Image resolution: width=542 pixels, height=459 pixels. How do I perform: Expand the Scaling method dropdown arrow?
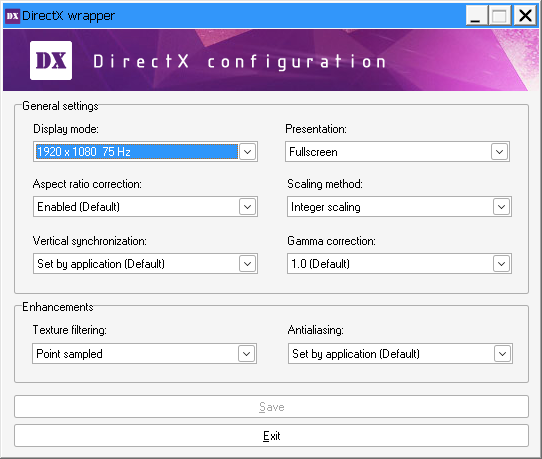tap(501, 207)
